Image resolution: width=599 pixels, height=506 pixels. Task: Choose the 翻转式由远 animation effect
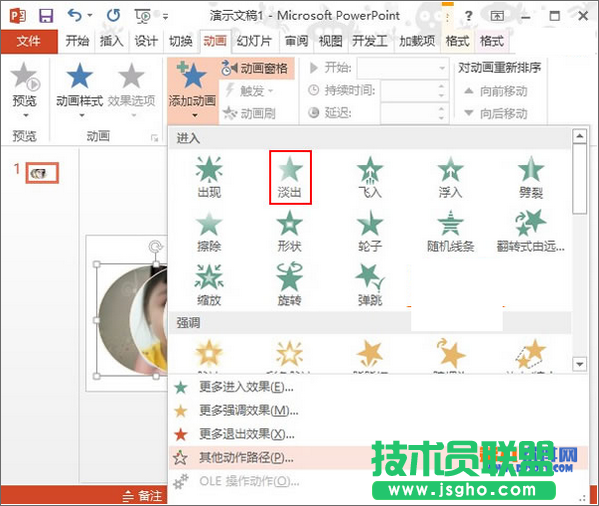click(531, 231)
